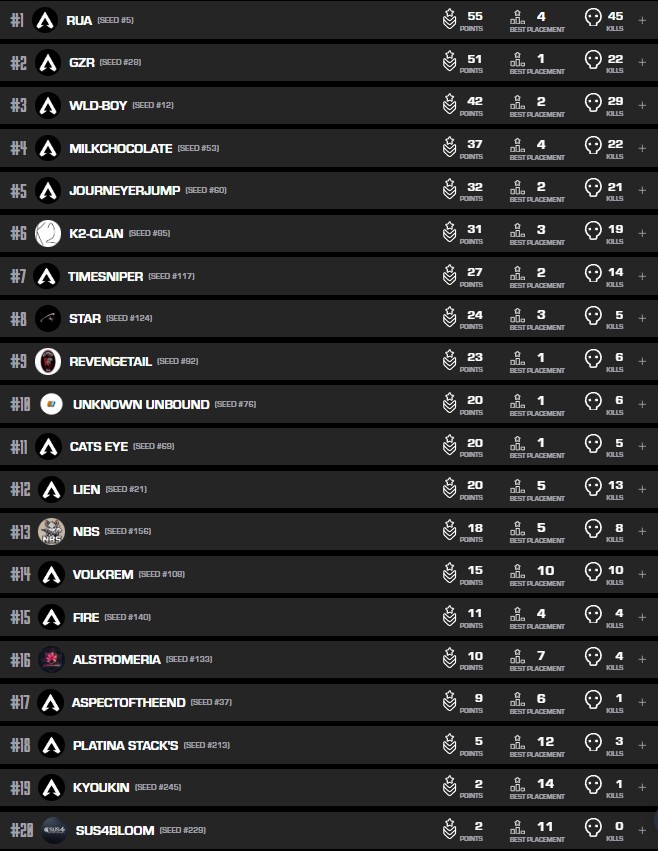Click RUA team Apex logo
The height and width of the screenshot is (851, 658).
(x=46, y=19)
